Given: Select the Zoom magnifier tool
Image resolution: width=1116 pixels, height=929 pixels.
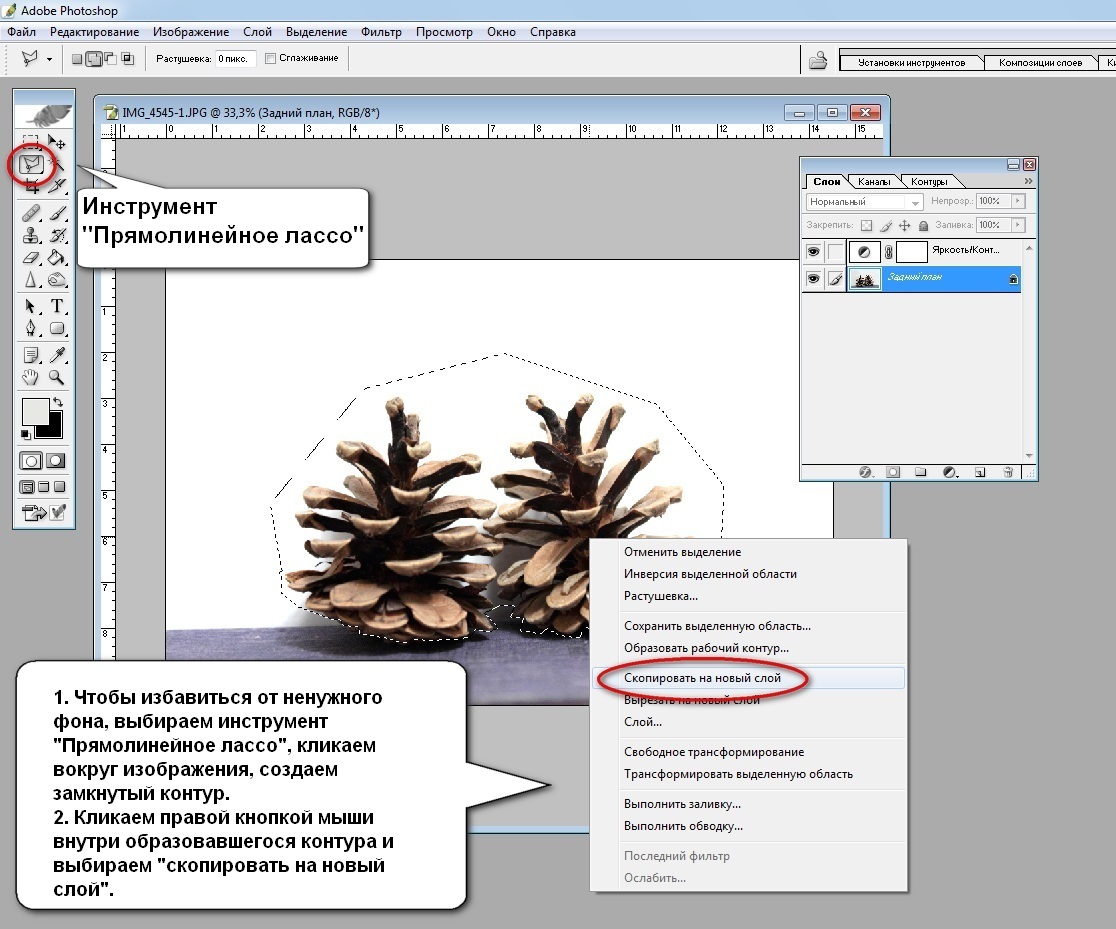Looking at the screenshot, I should [57, 377].
